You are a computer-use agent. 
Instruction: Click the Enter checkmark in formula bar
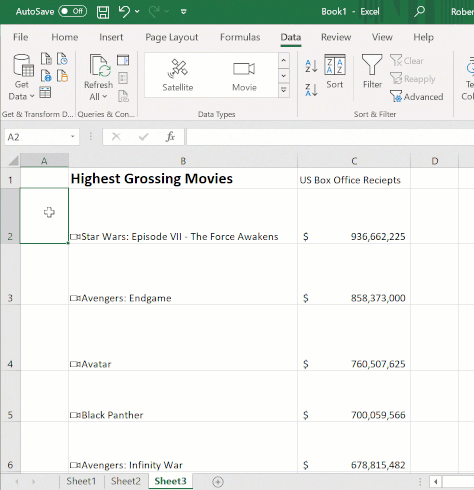[x=143, y=137]
